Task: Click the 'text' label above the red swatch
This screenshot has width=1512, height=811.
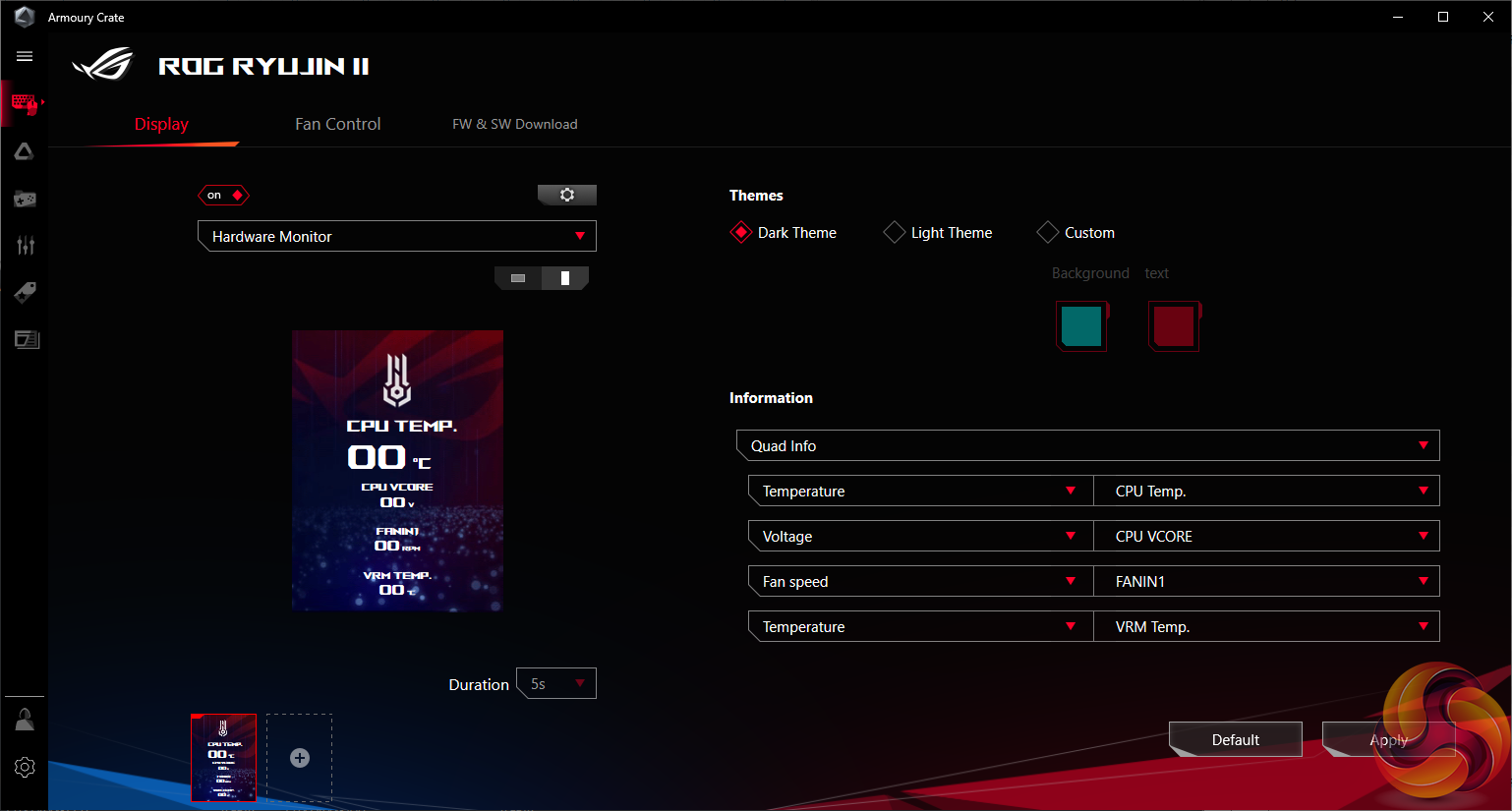Action: coord(1156,273)
